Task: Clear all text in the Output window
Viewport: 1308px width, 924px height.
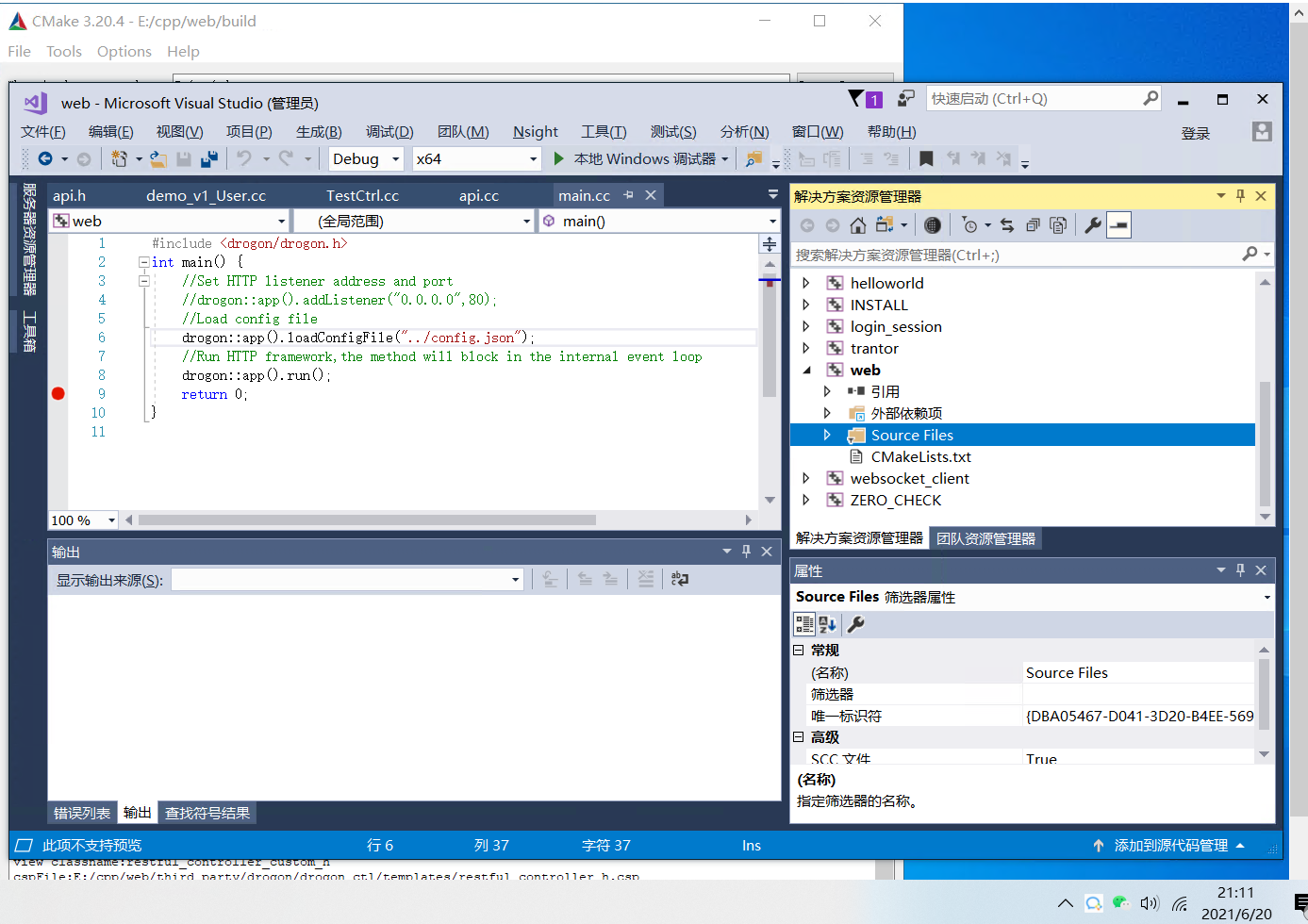Action: pos(646,579)
